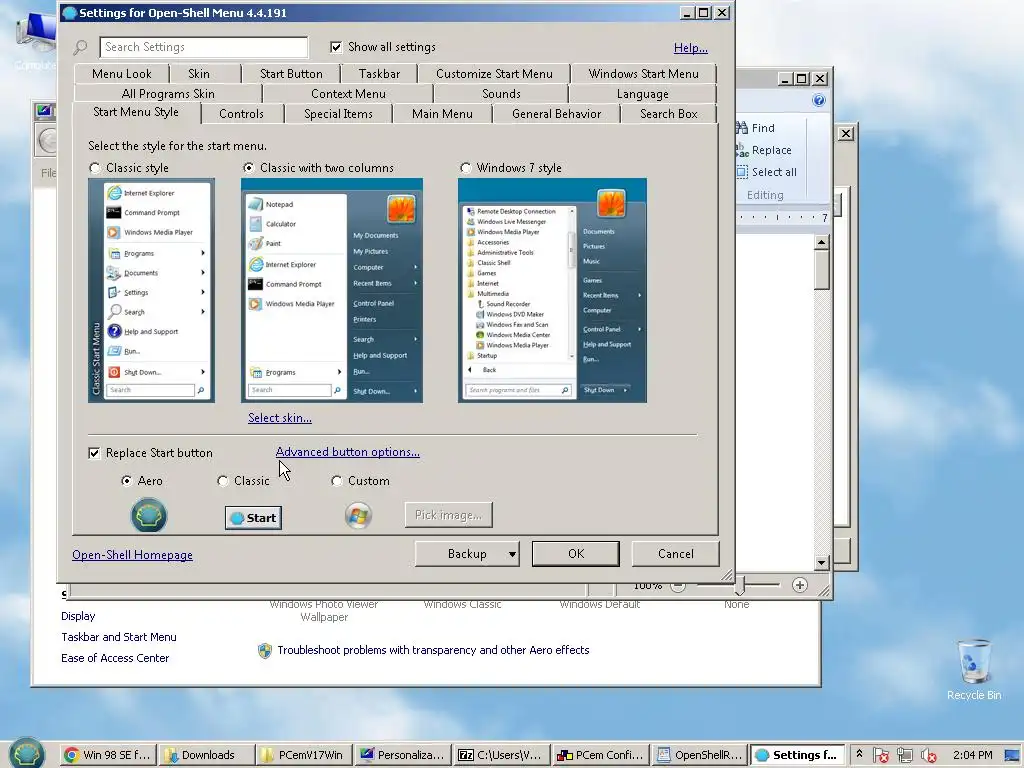Open the Menu Look tab
Image resolution: width=1024 pixels, height=768 pixels.
(x=121, y=74)
